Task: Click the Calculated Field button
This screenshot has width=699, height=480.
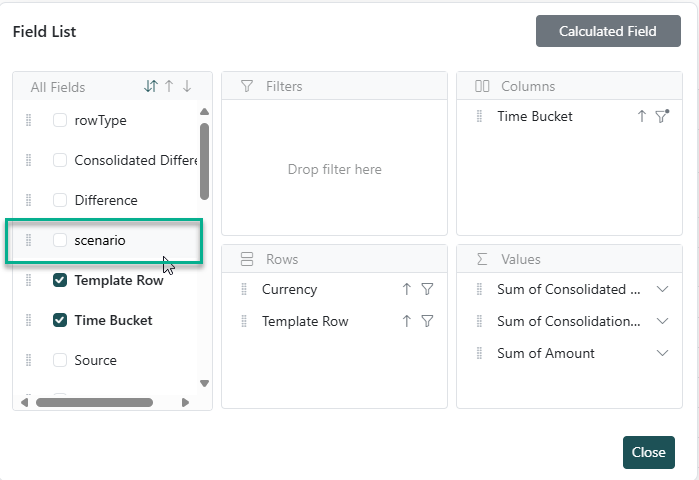Action: (607, 31)
